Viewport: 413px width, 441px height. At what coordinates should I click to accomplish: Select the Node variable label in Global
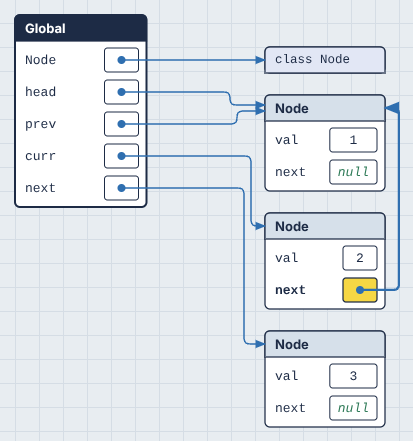click(x=40, y=60)
